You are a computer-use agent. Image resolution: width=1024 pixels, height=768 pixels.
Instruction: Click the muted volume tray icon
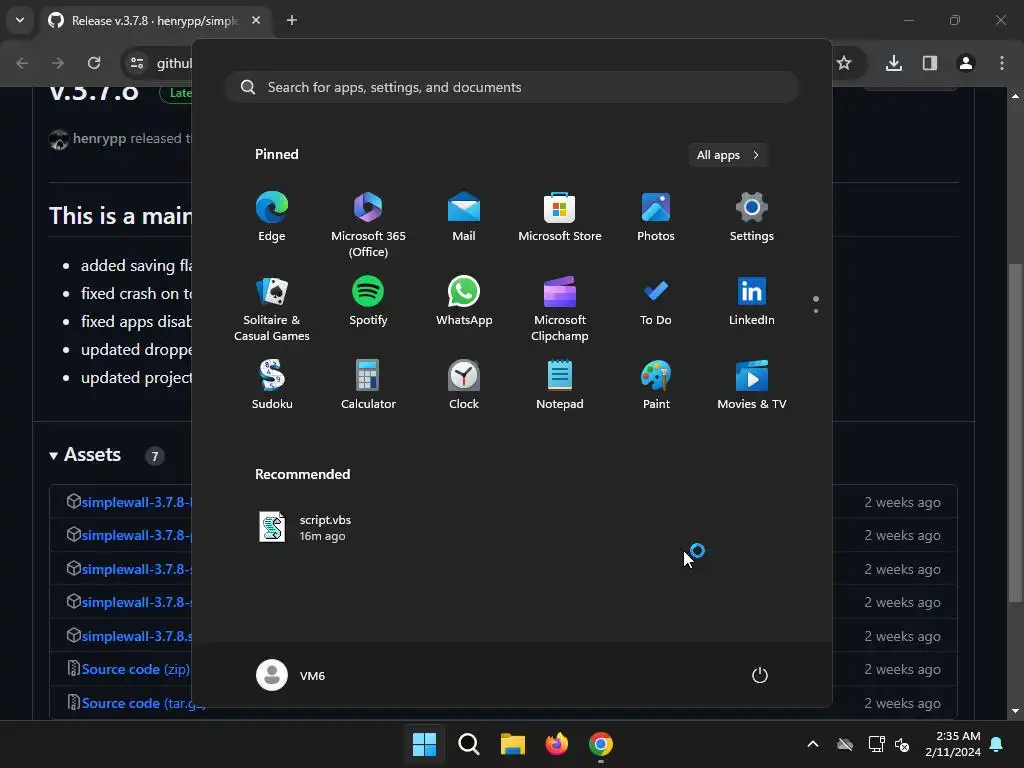click(x=902, y=744)
